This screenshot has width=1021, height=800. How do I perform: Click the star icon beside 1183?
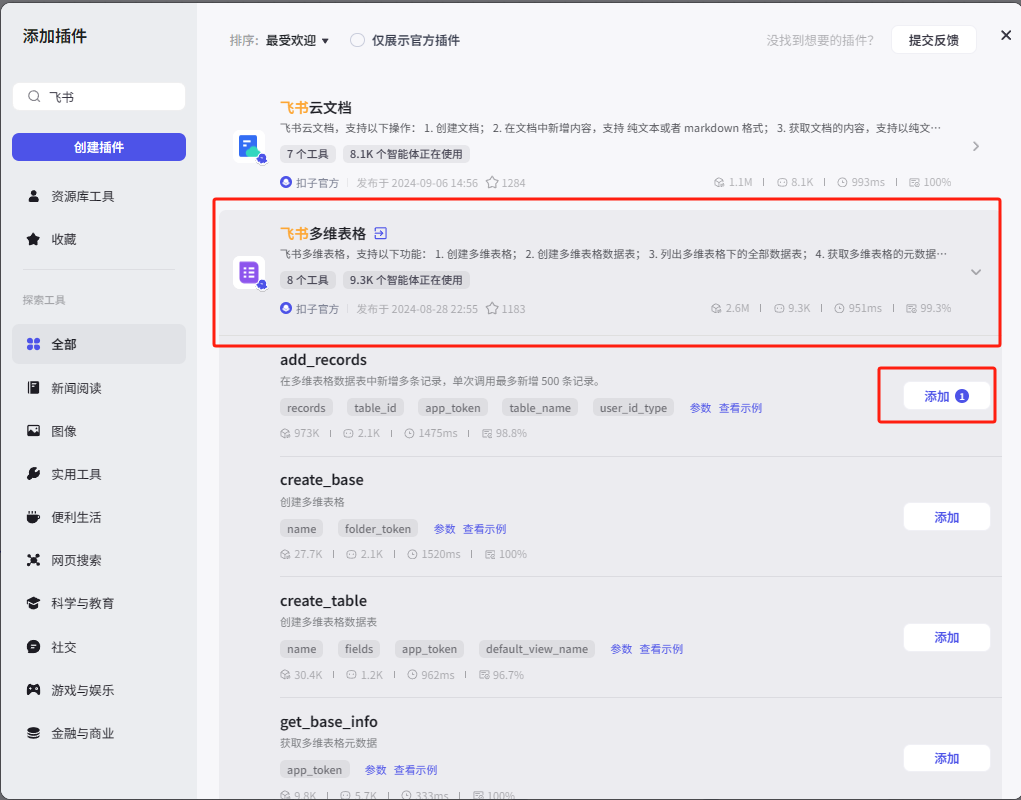tap(492, 309)
